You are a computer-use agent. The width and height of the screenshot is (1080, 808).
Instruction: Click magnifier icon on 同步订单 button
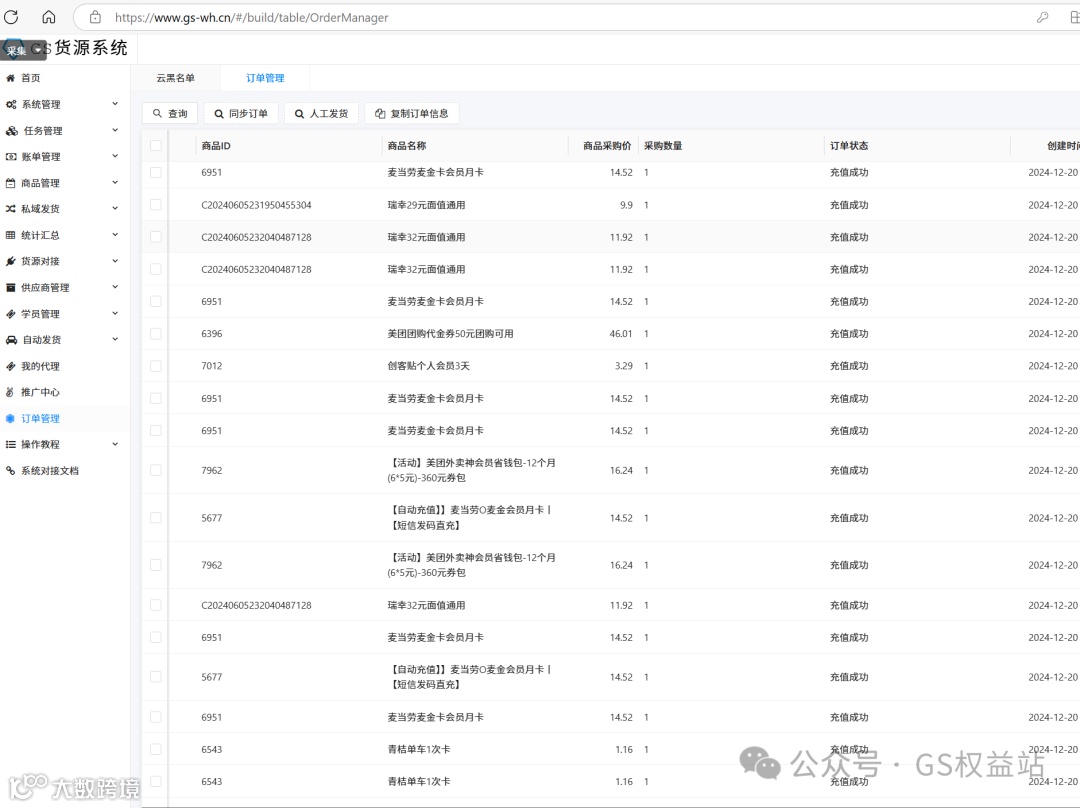219,114
